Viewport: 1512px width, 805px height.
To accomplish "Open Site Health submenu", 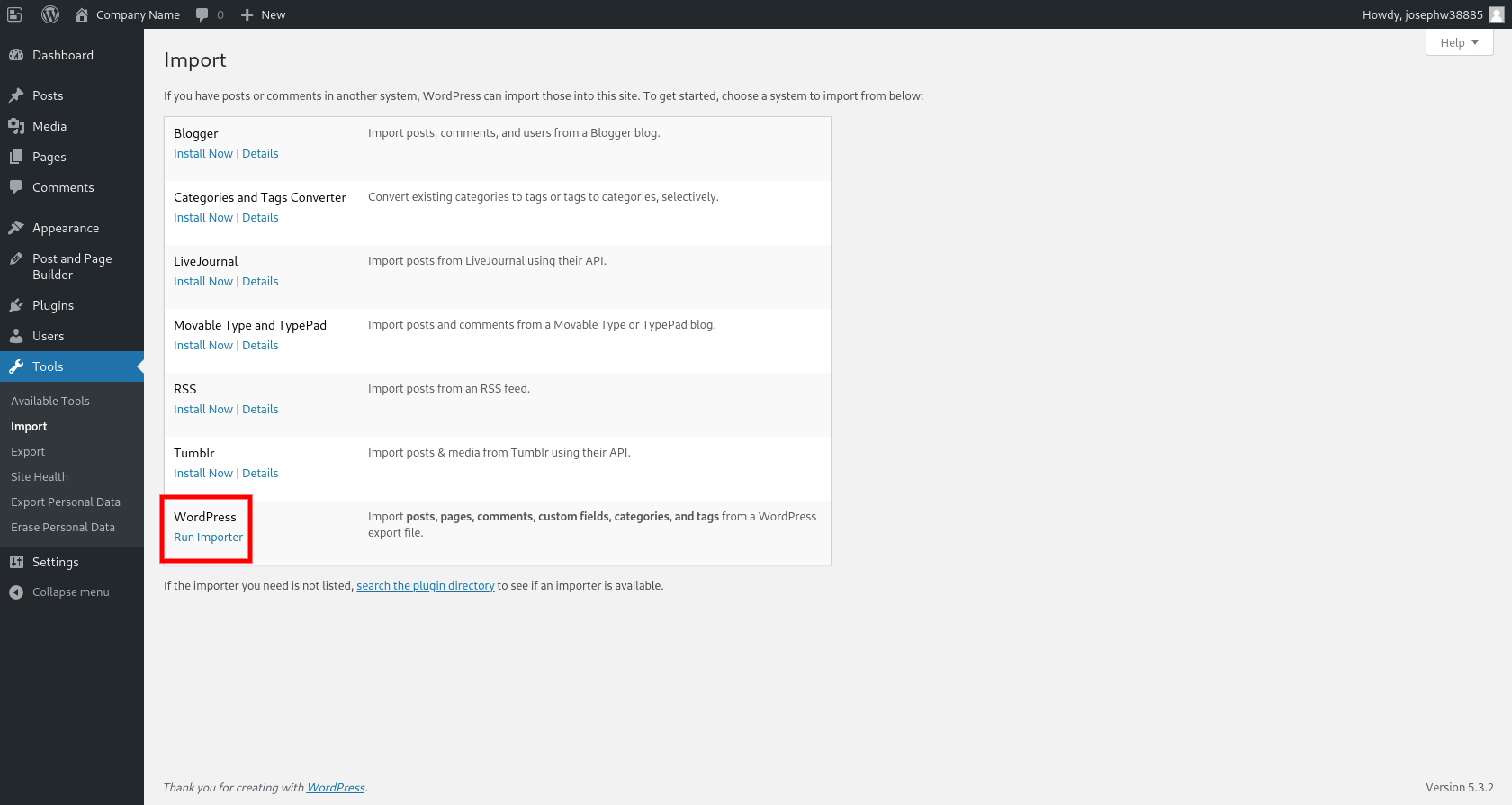I will pyautogui.click(x=40, y=476).
